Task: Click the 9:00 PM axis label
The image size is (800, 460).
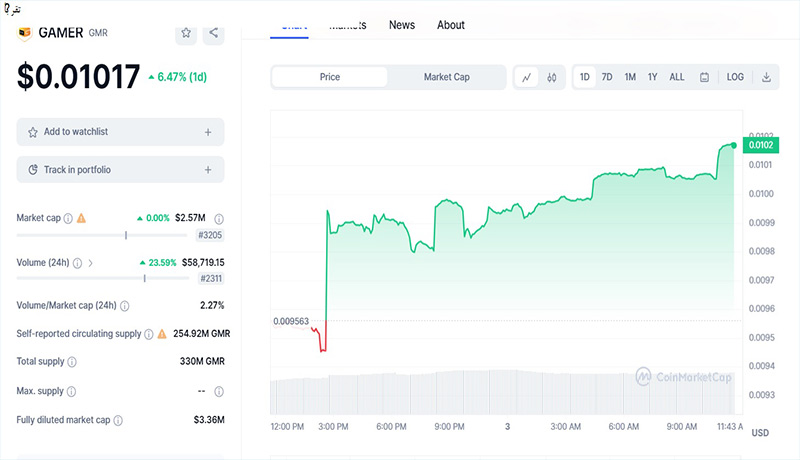Action: click(449, 427)
